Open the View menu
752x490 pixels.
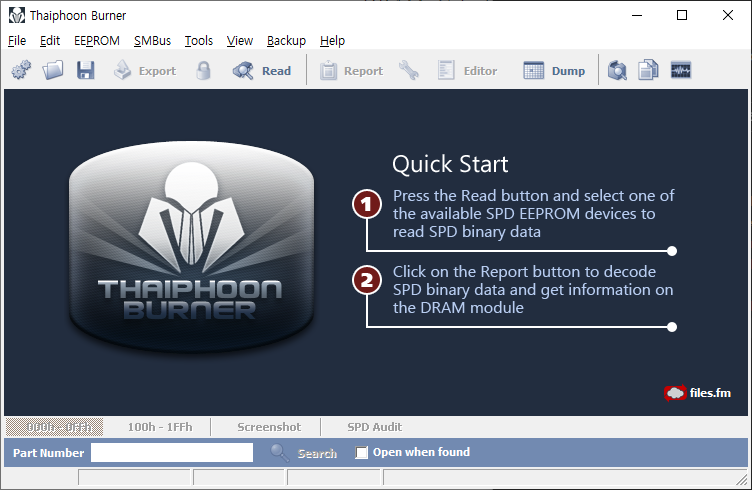tap(240, 41)
